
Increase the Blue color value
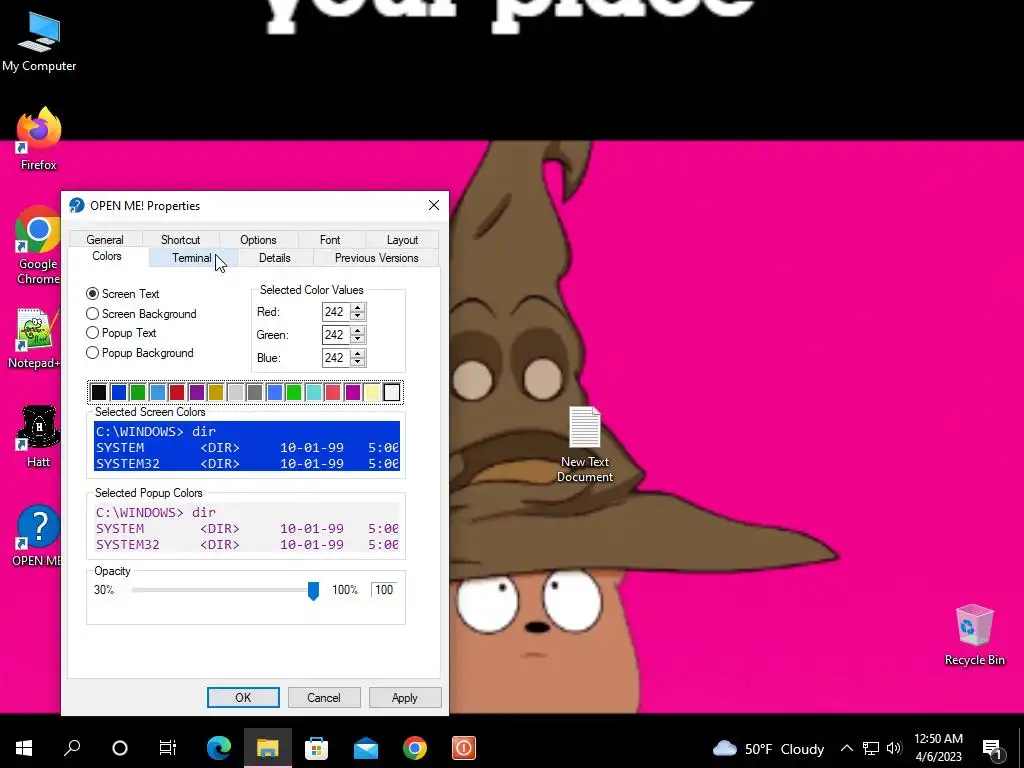pyautogui.click(x=357, y=353)
